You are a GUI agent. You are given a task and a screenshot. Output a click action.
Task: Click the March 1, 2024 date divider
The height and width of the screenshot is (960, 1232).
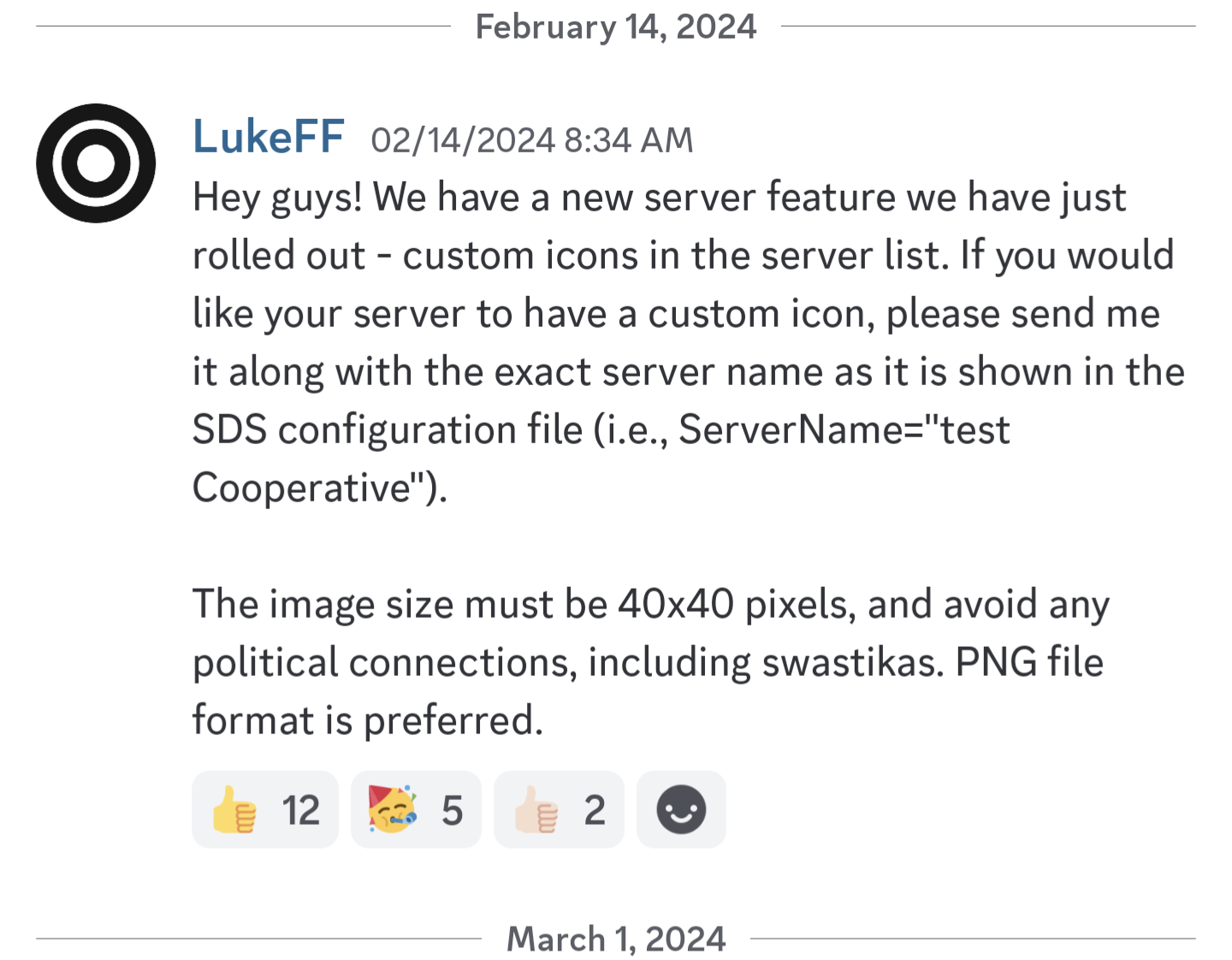coord(616,939)
